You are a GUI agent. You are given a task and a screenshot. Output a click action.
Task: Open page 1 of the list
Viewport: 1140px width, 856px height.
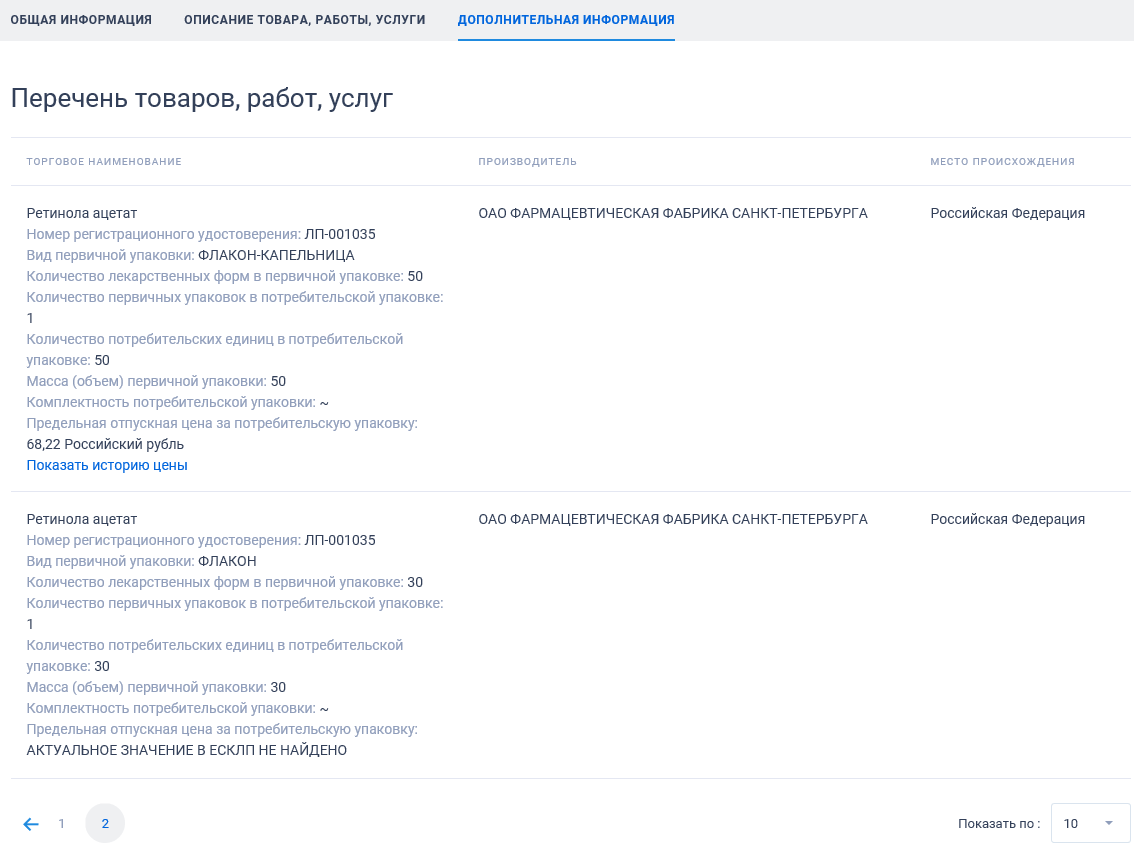coord(62,824)
